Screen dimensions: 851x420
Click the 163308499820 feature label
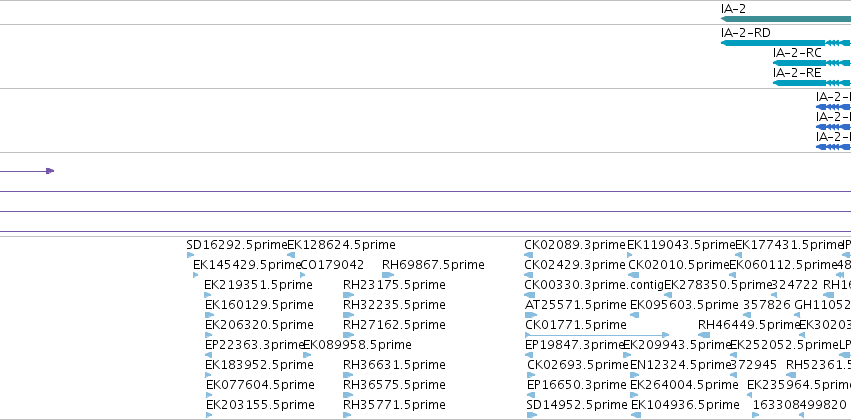point(799,405)
